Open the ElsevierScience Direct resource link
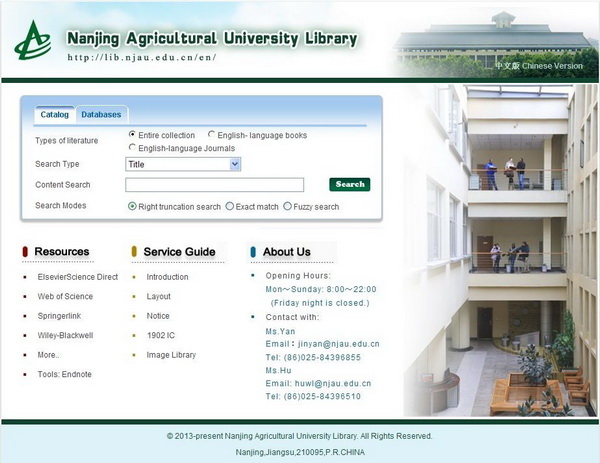 (78, 277)
